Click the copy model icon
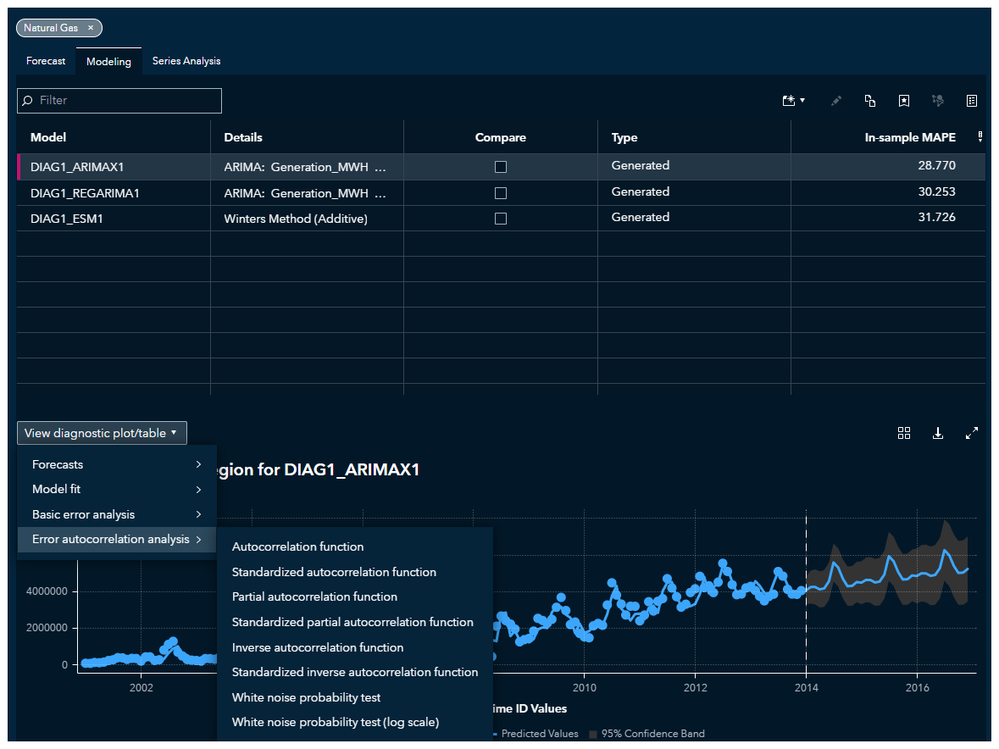999x749 pixels. tap(870, 101)
